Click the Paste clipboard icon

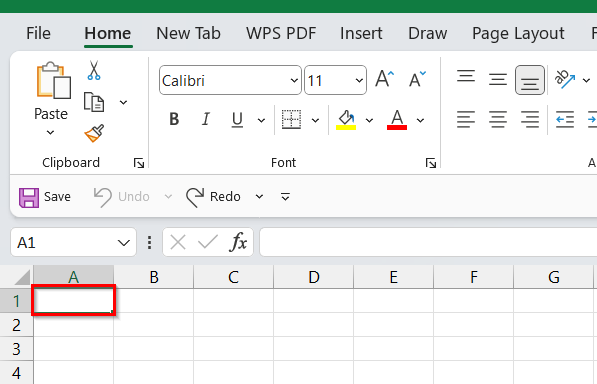click(x=53, y=81)
